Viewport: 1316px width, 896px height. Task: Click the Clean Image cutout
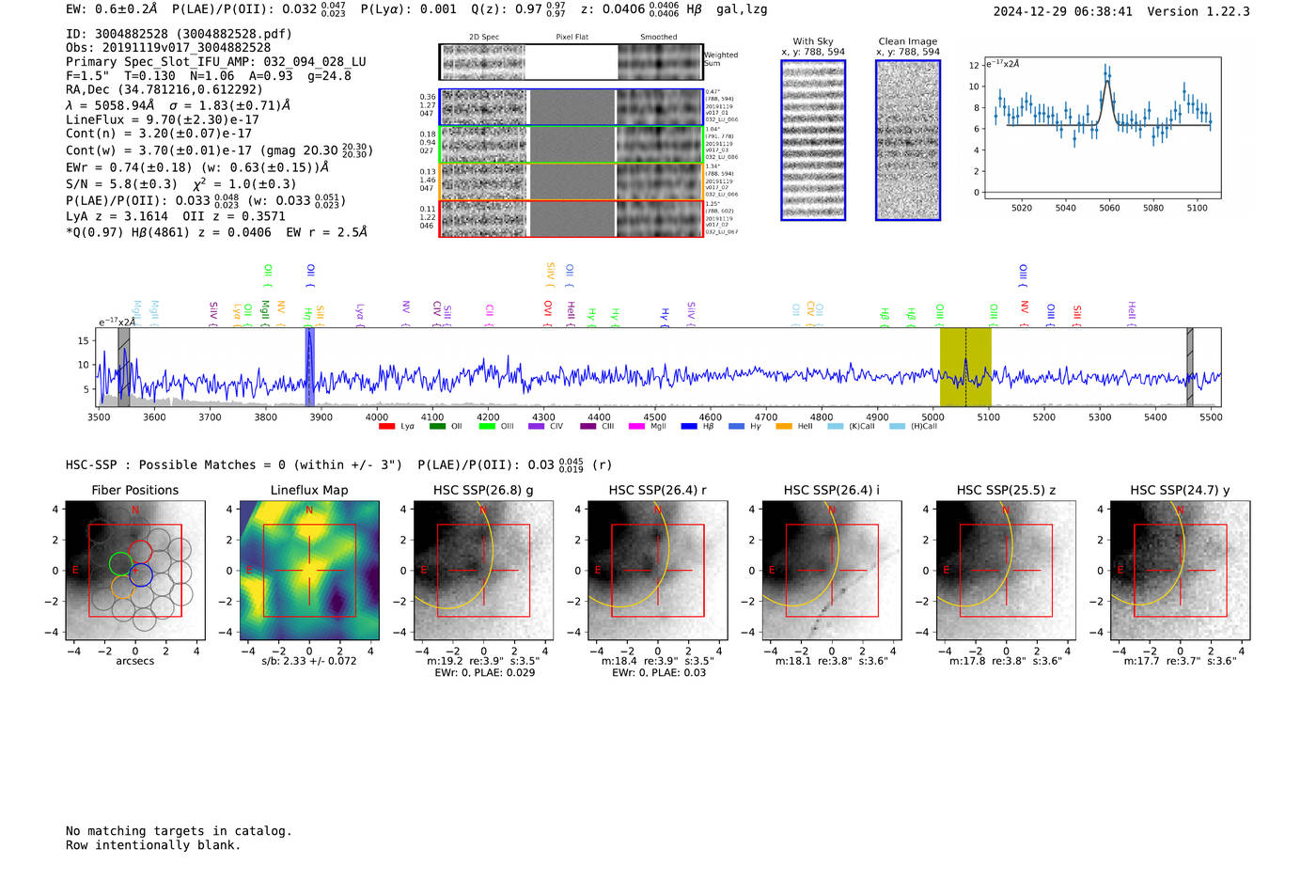(x=908, y=140)
